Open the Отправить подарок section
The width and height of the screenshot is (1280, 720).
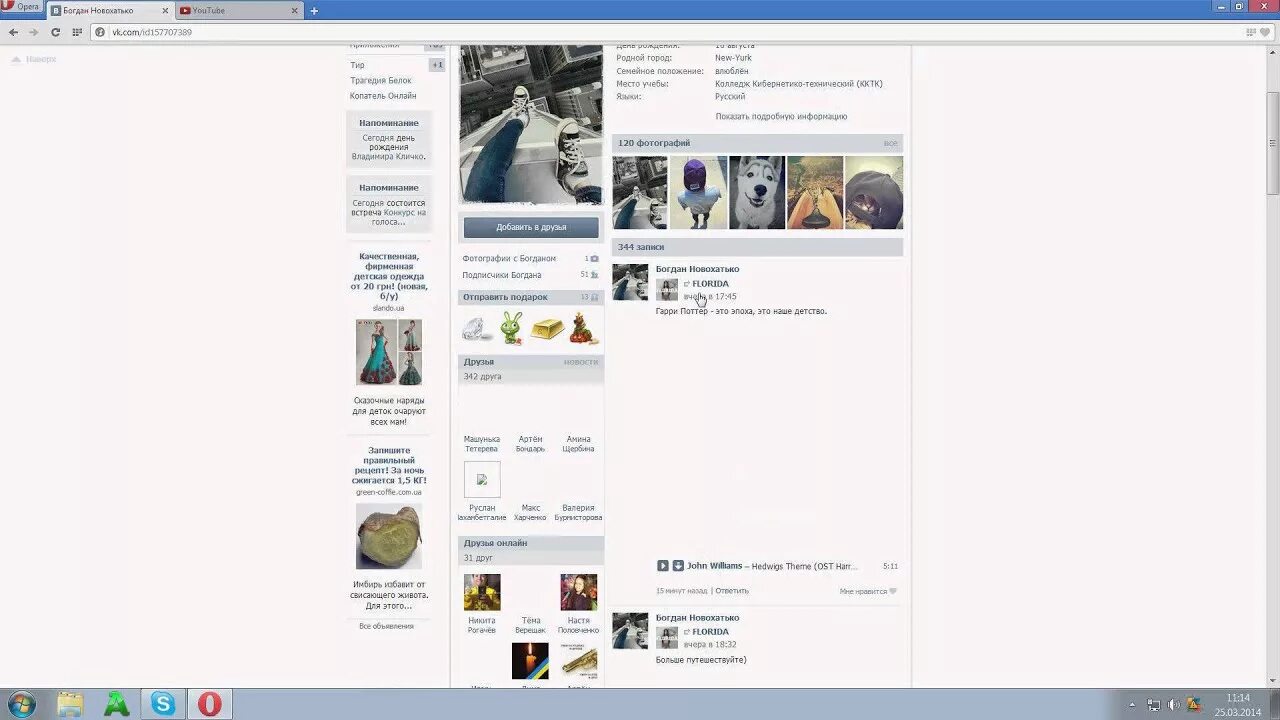click(531, 297)
